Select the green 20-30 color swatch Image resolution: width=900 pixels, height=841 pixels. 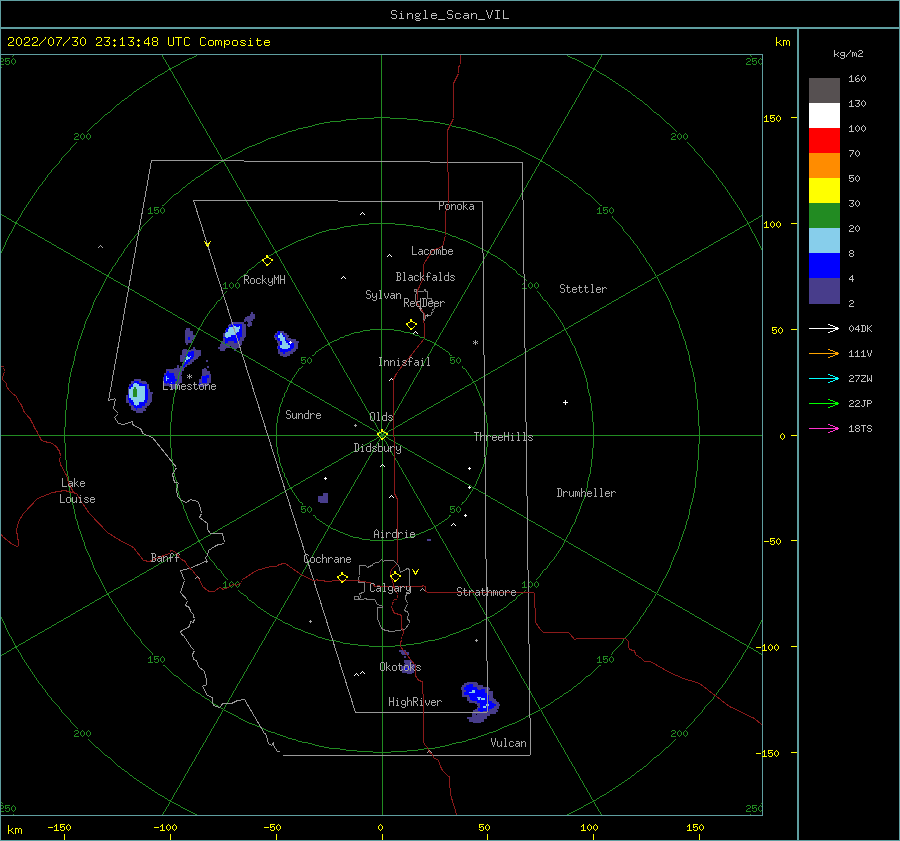[824, 216]
